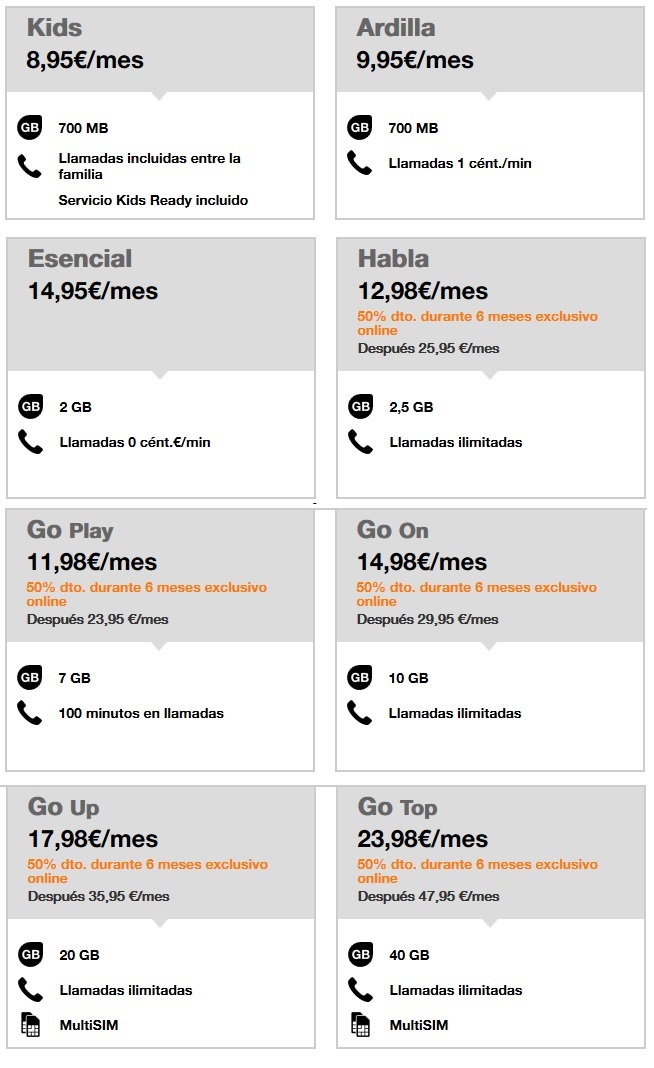Choose the Go Top plan title

pos(397,807)
